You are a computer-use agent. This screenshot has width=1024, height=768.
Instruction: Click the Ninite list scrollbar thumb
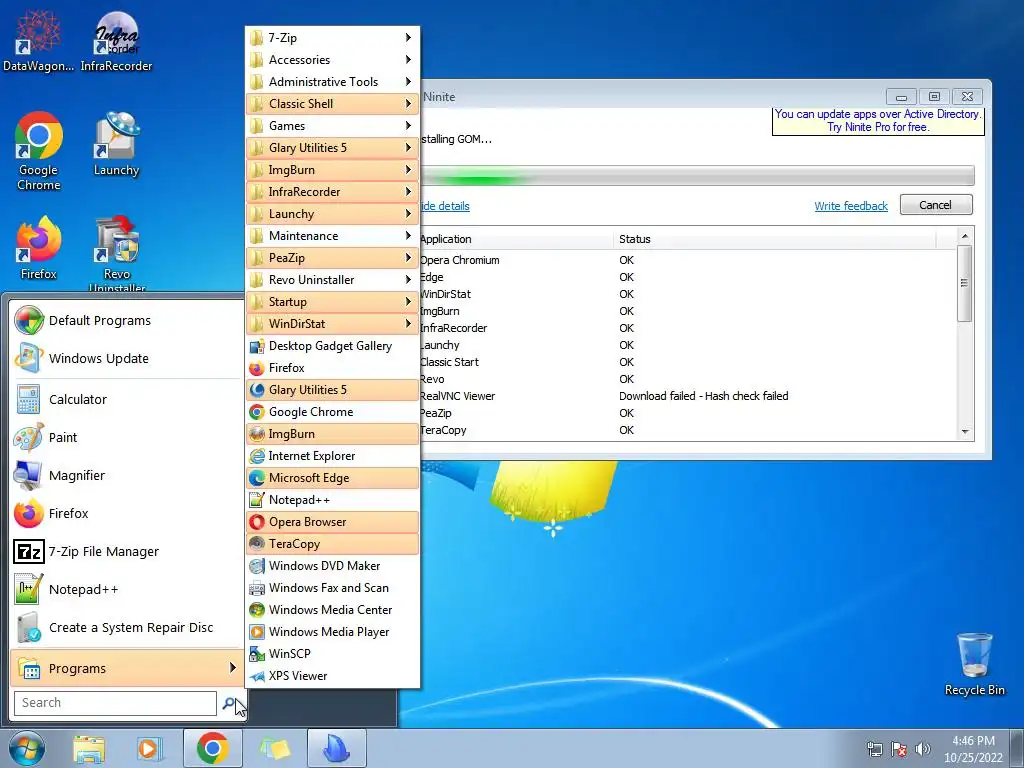pyautogui.click(x=965, y=283)
